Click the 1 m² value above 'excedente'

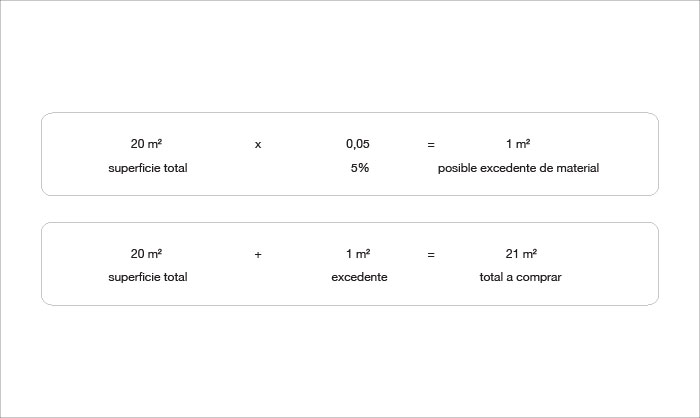(358, 254)
